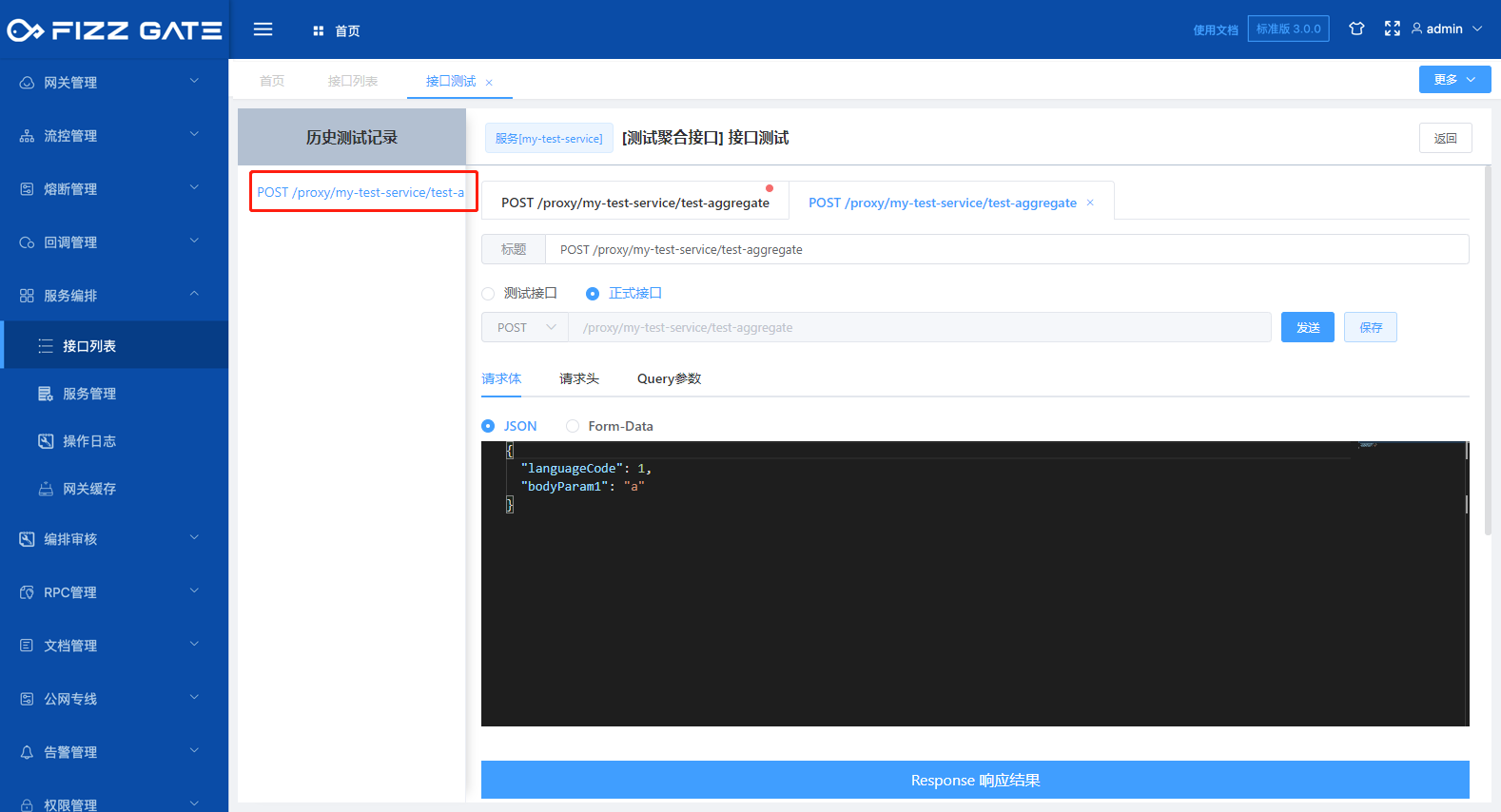
Task: Open the 更多 dropdown button
Action: pos(1454,80)
